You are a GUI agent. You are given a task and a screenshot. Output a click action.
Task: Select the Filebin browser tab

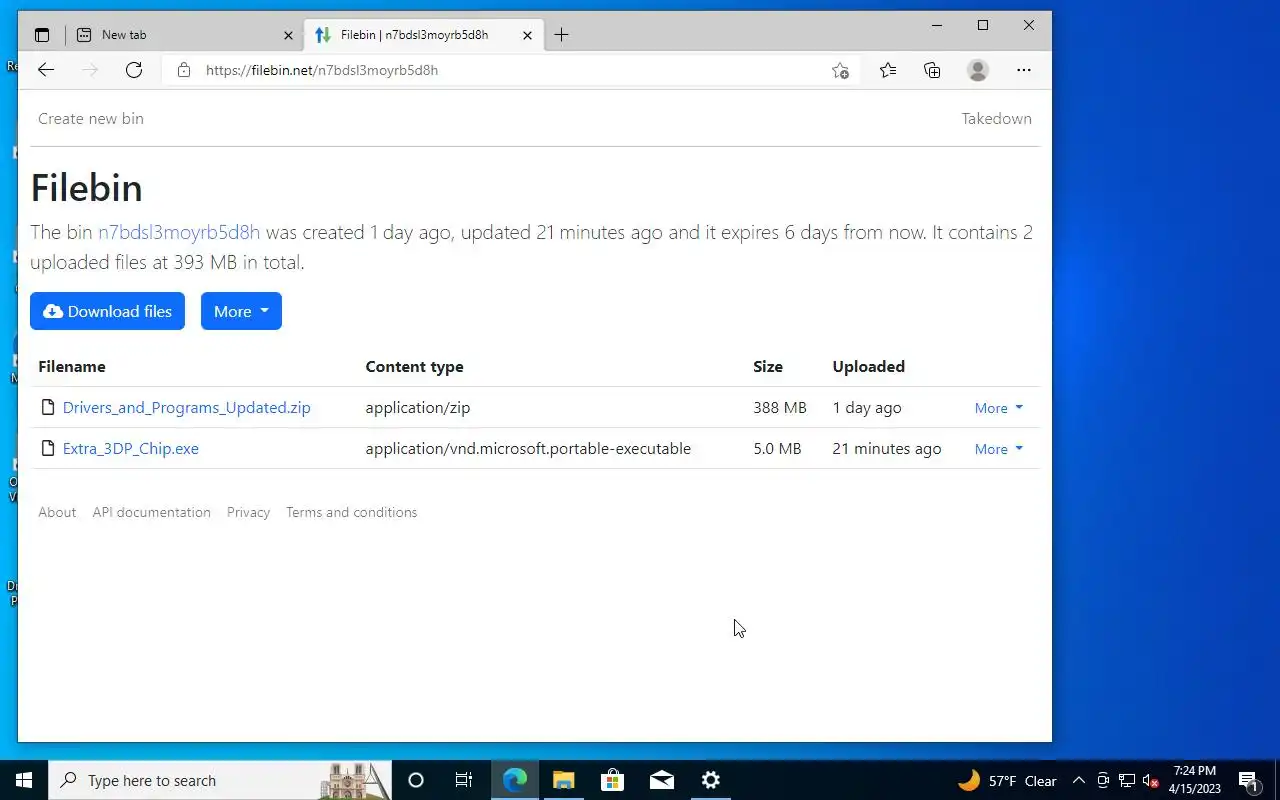click(423, 35)
